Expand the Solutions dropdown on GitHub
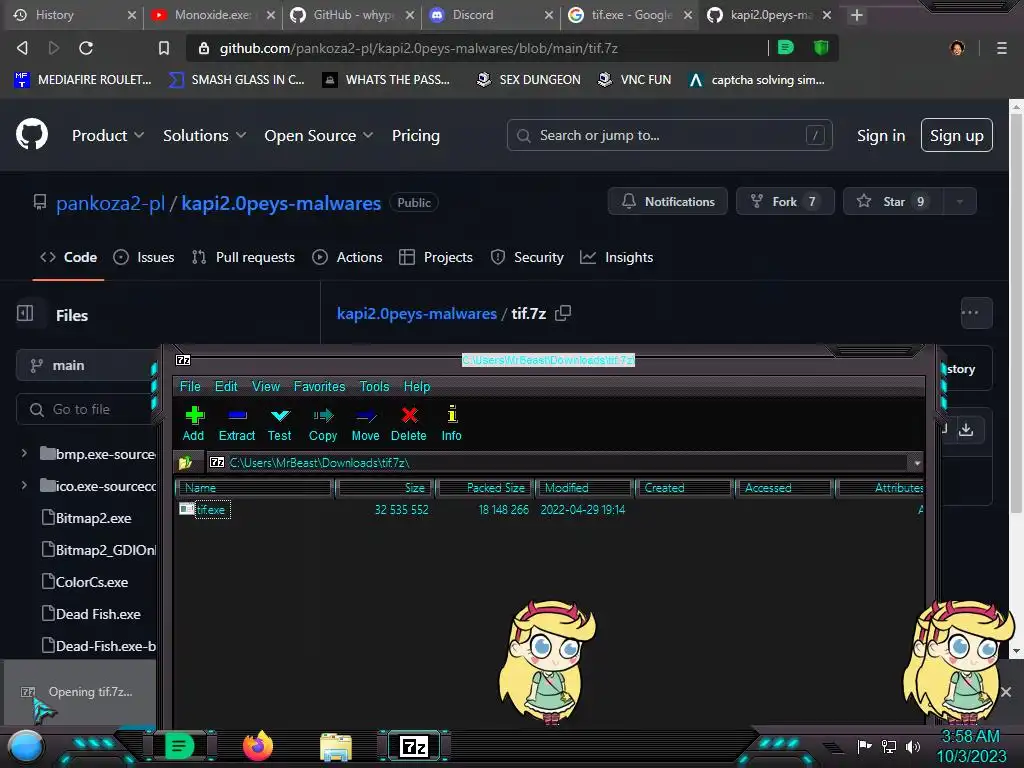 [204, 135]
